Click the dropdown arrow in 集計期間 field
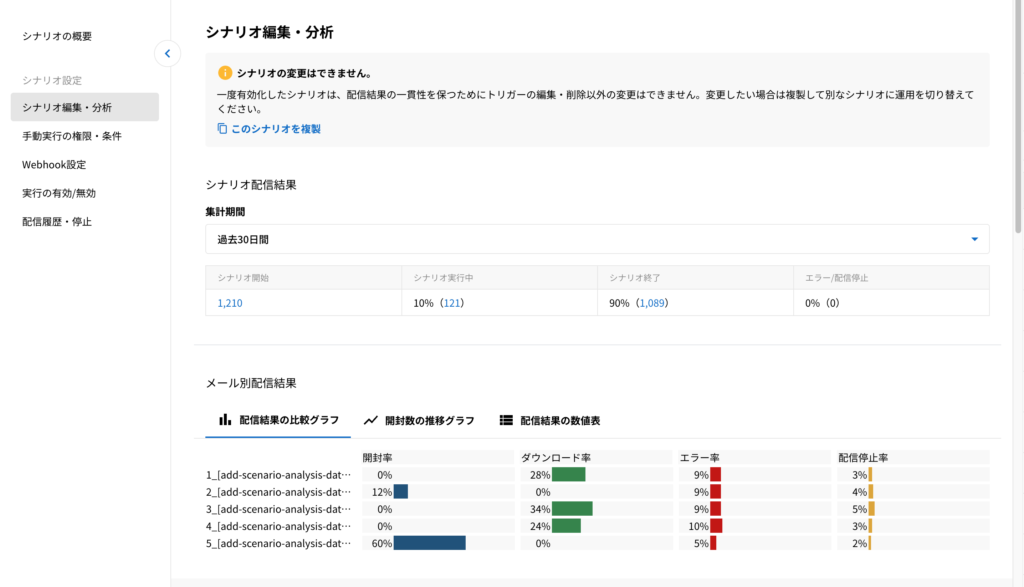1024x587 pixels. coord(974,239)
